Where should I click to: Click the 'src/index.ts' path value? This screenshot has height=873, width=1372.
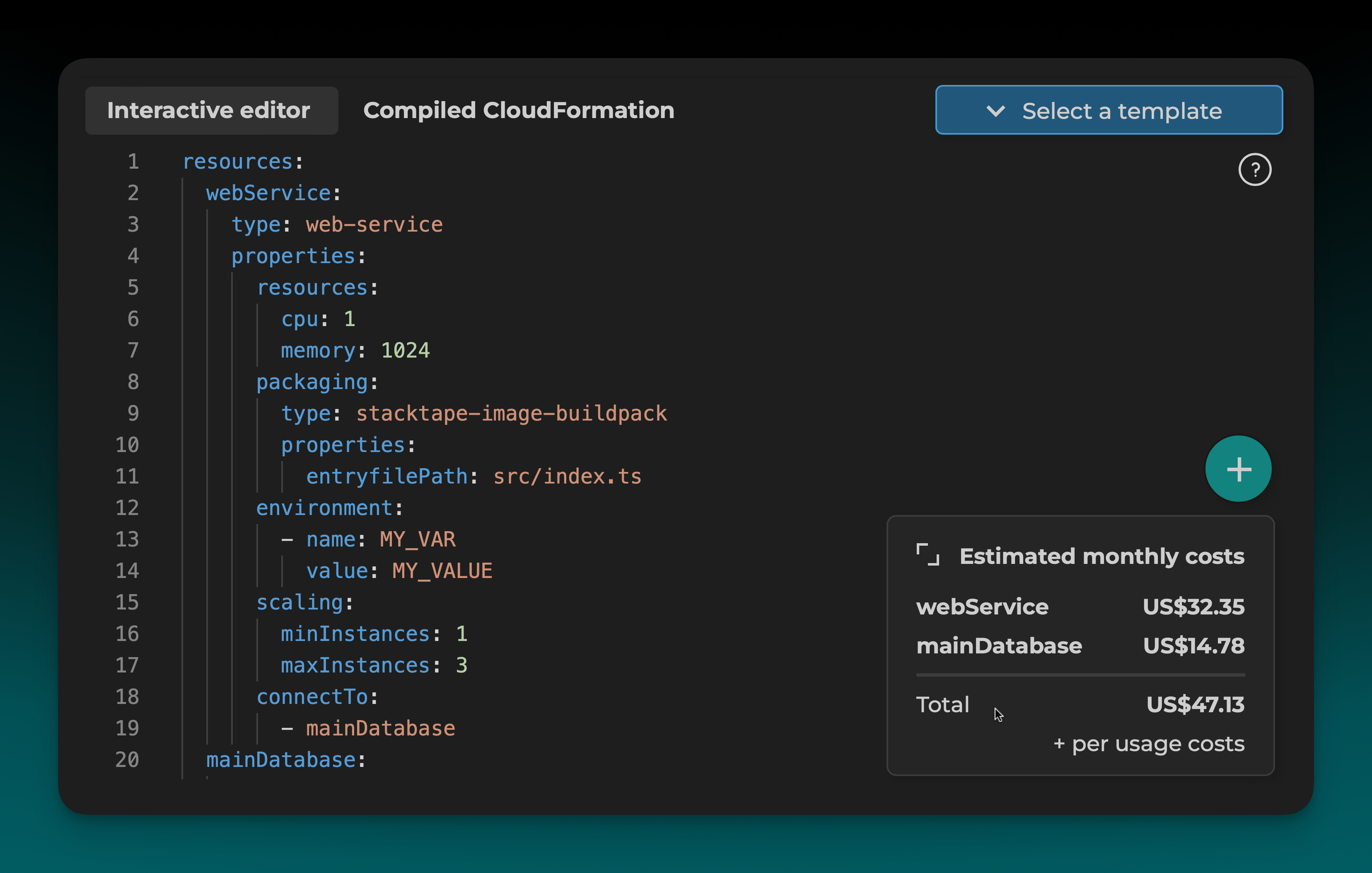pos(568,476)
